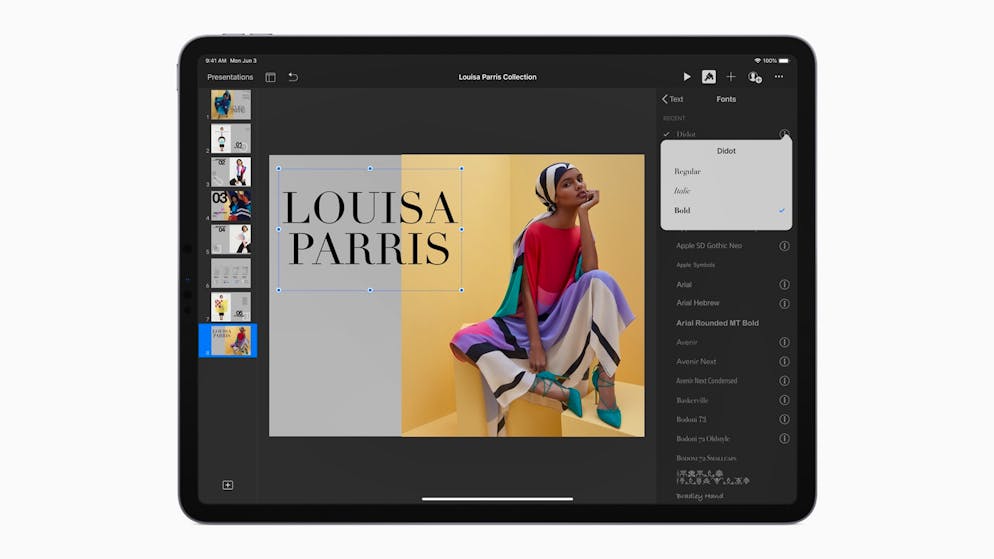994x559 pixels.
Task: Choose the Bradley Hand font
Action: pyautogui.click(x=699, y=496)
